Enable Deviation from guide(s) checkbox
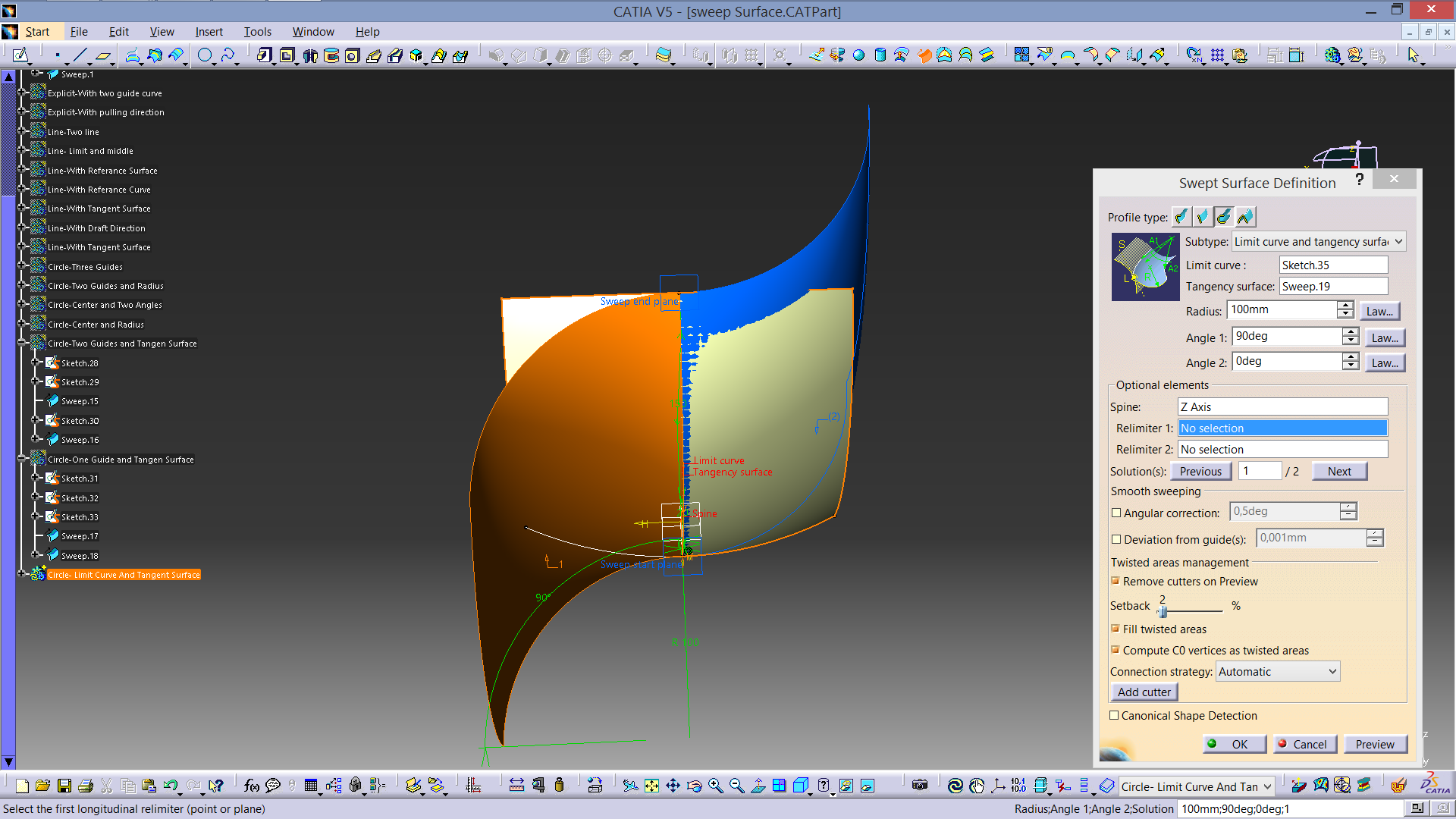1456x819 pixels. tap(1116, 539)
